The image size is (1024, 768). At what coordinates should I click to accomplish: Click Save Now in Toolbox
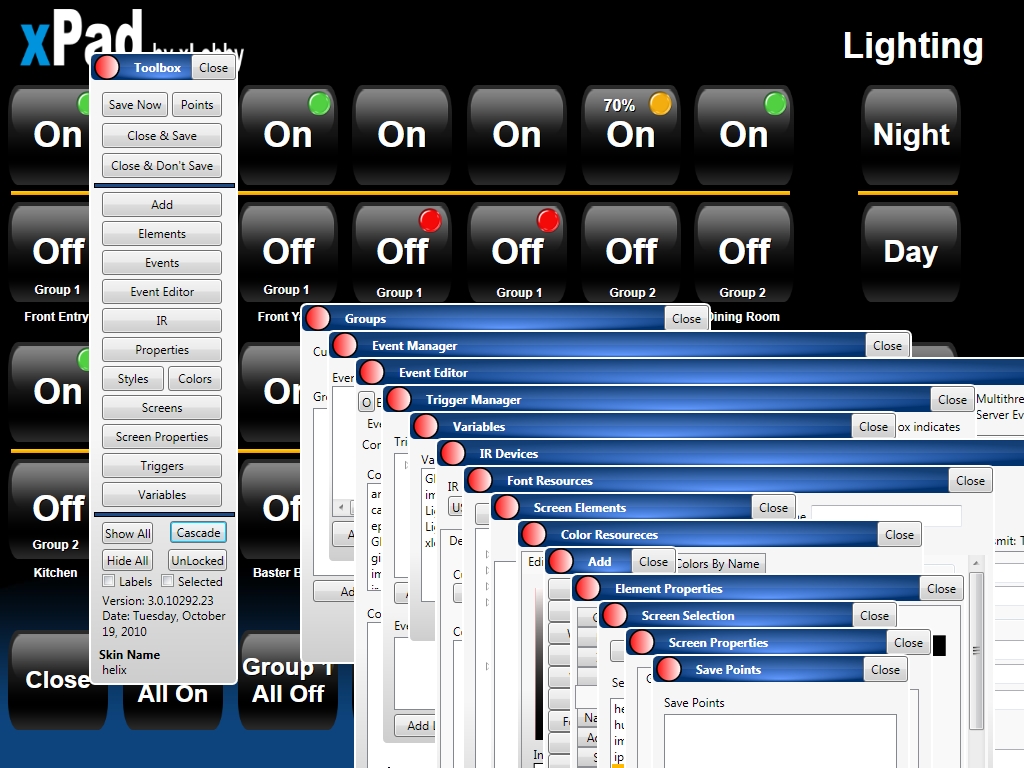tap(135, 104)
